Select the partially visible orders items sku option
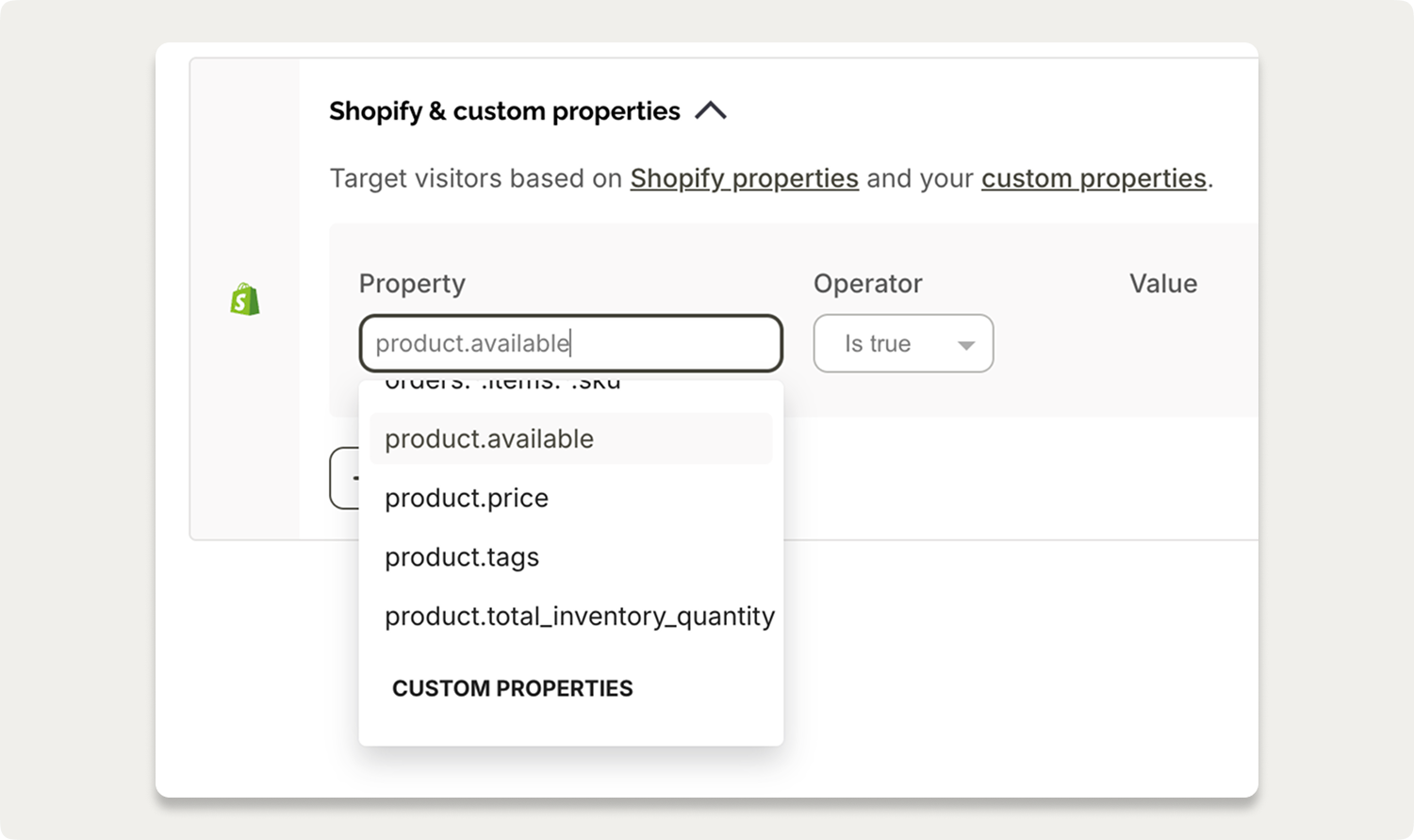Viewport: 1414px width, 840px height. coord(503,386)
